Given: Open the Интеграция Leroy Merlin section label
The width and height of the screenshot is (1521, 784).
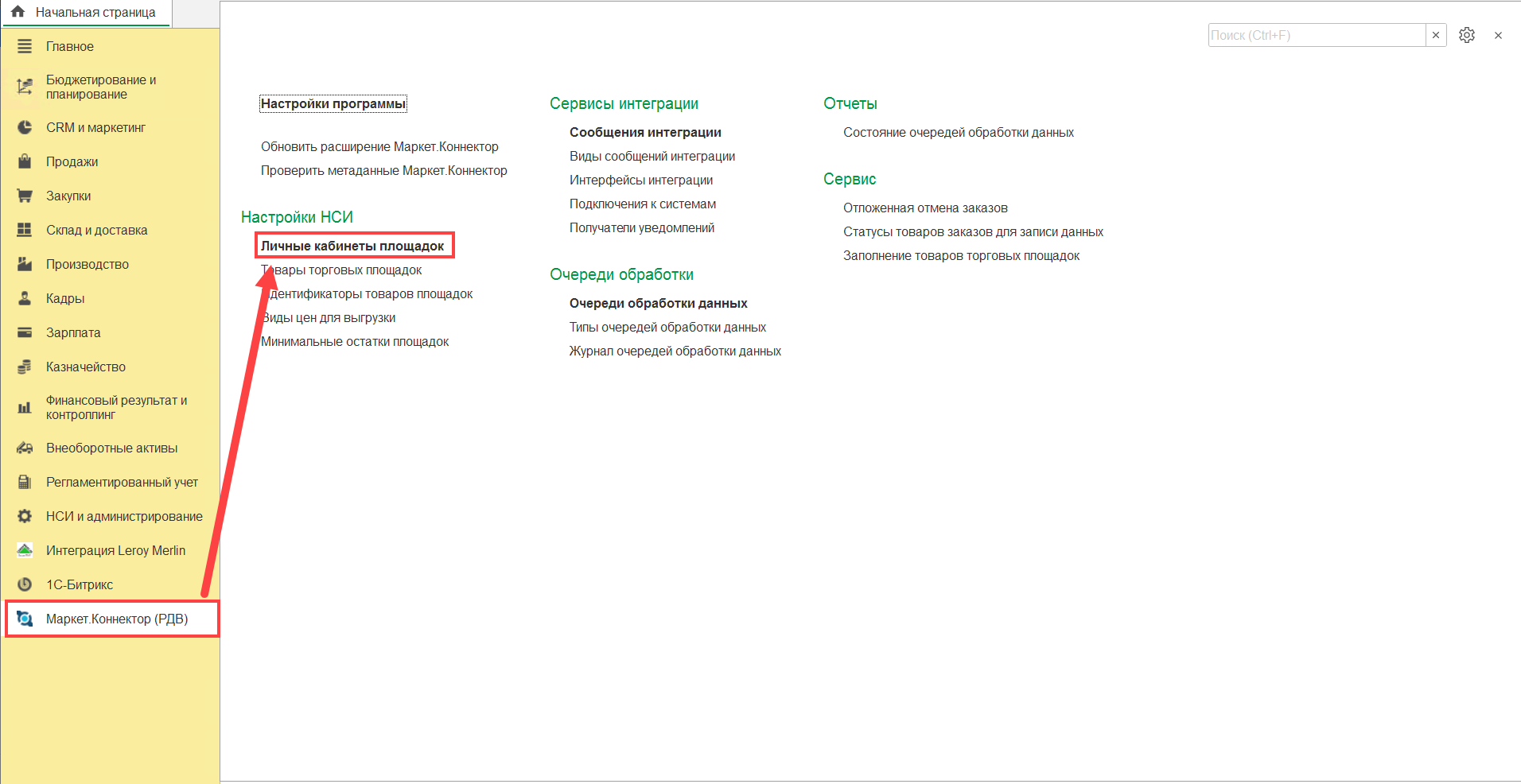Looking at the screenshot, I should 115,550.
